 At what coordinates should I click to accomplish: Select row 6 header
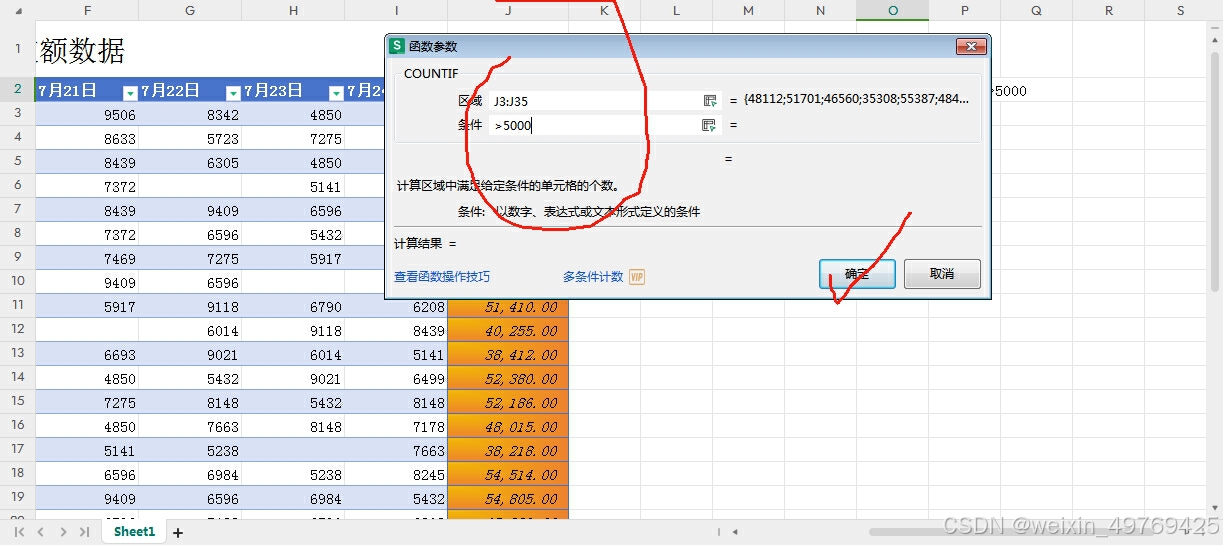(x=18, y=186)
